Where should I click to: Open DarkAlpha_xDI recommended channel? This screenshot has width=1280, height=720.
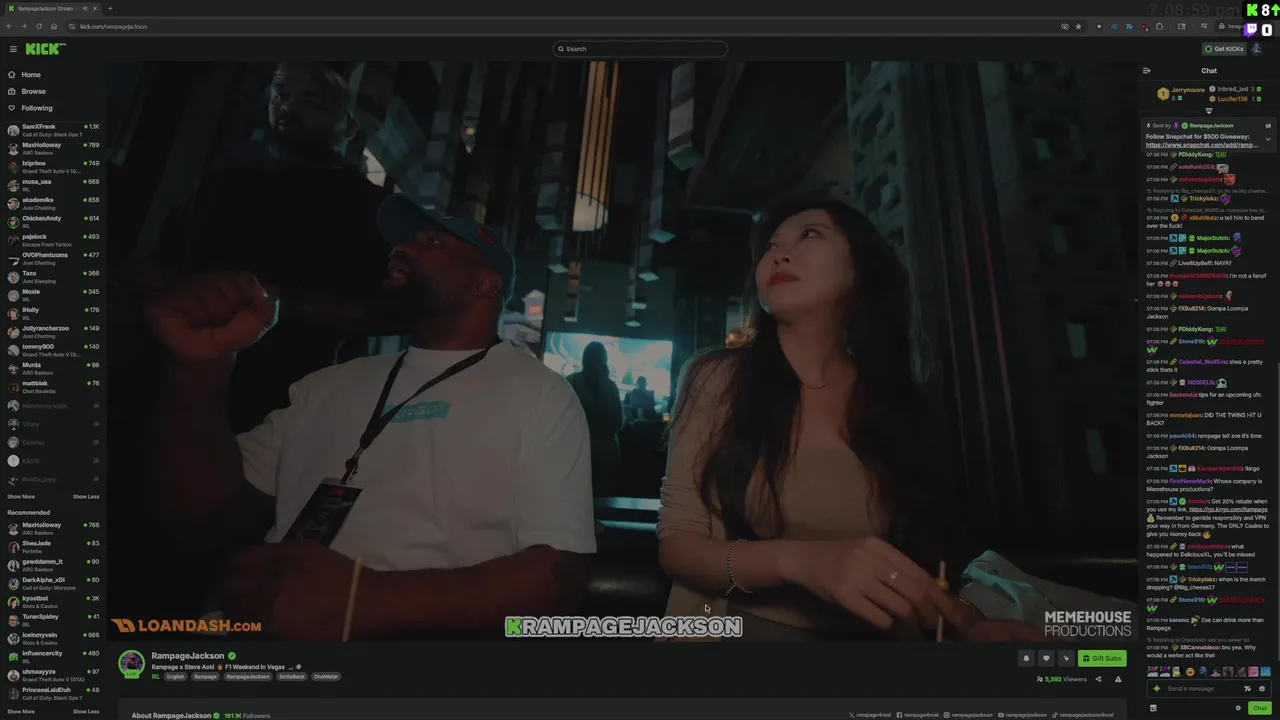[x=52, y=583]
